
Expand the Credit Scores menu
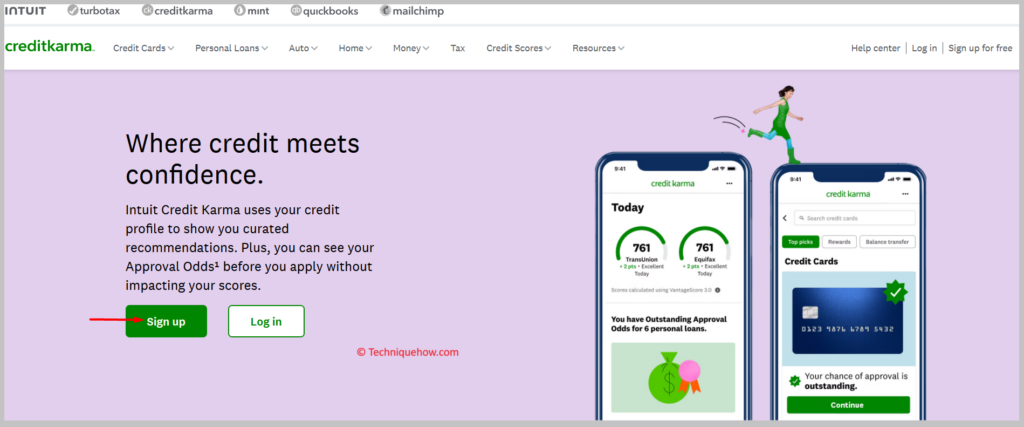(x=519, y=48)
